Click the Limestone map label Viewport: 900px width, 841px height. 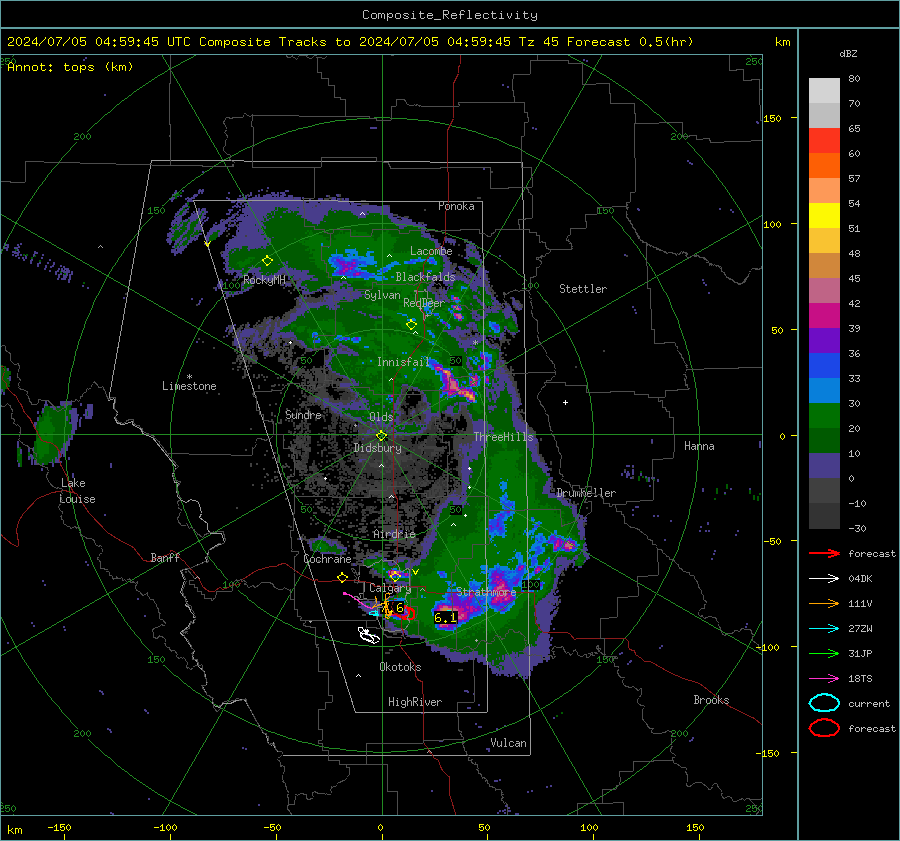coord(189,386)
